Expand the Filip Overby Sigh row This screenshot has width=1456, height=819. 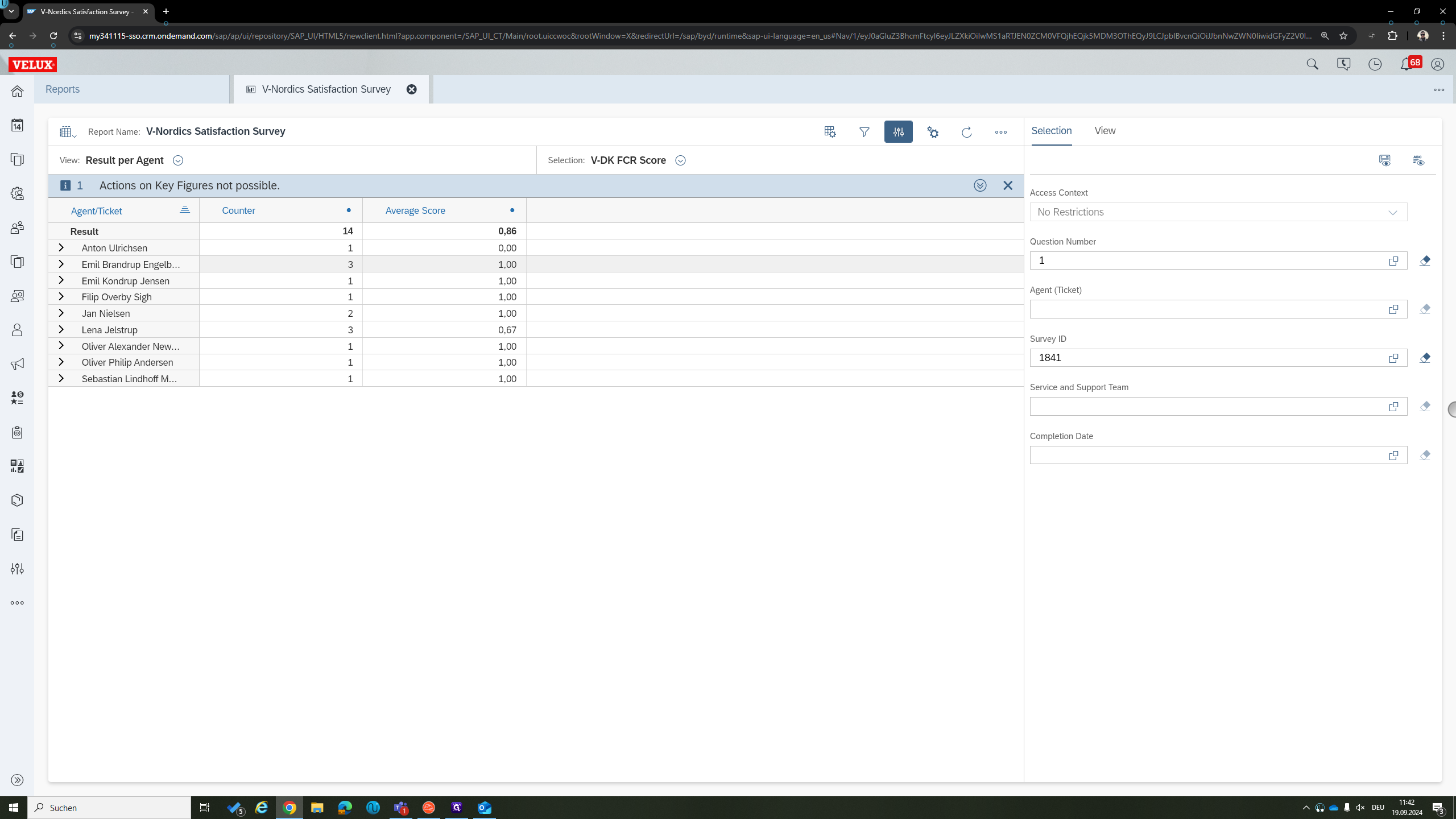click(61, 297)
